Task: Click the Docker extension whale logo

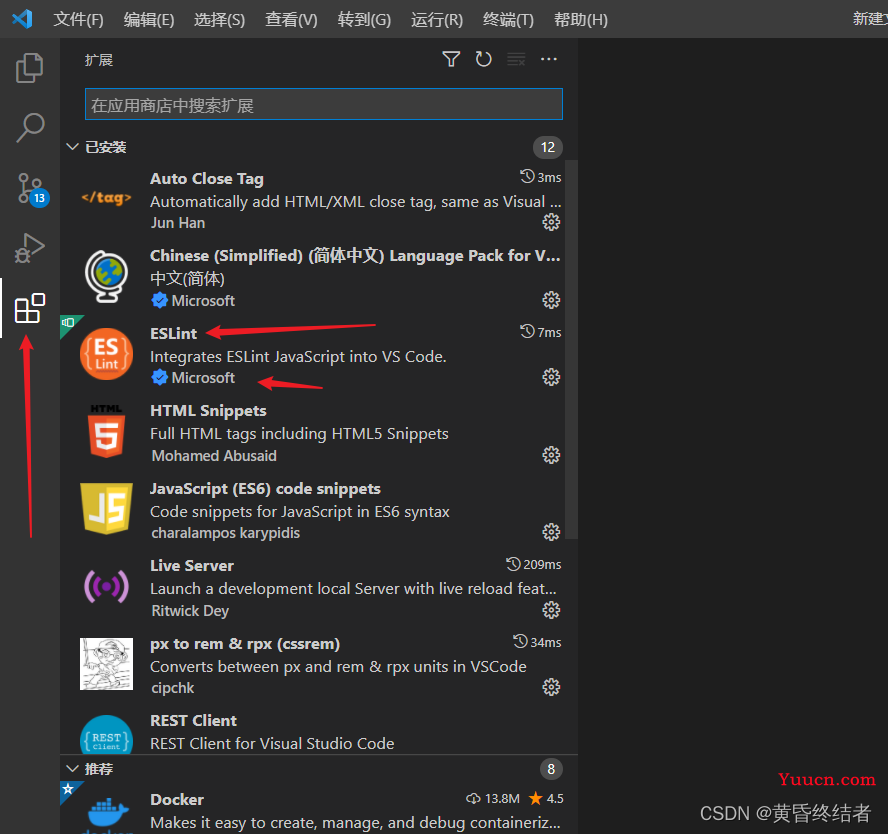Action: tap(108, 815)
